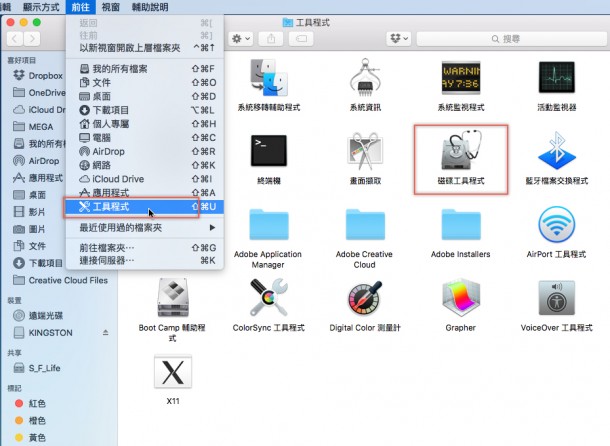Select the yellow (黃色) tag
610x446 pixels.
pos(30,438)
